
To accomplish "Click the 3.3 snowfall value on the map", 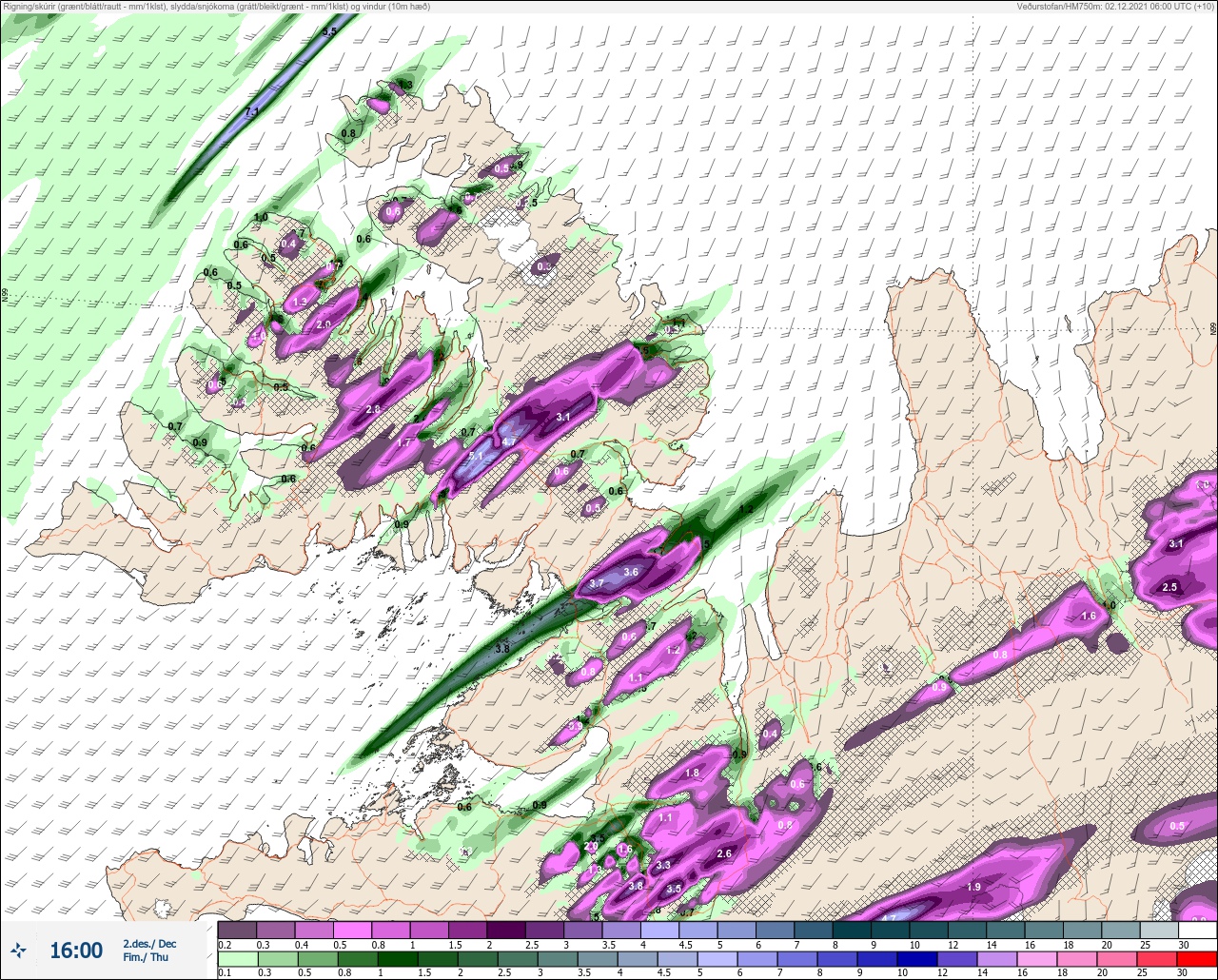I will pos(663,865).
